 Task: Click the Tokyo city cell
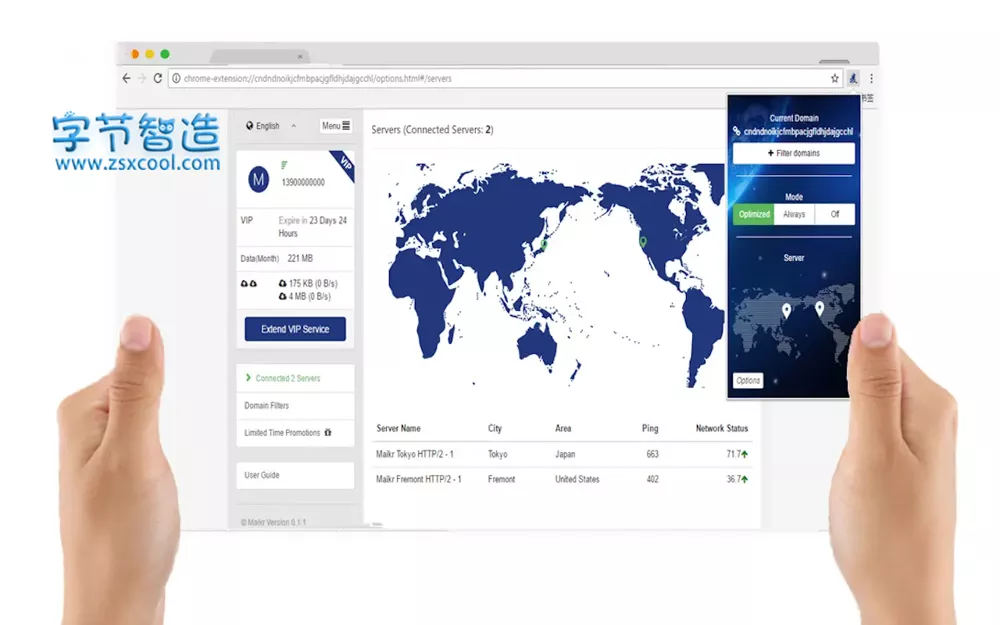point(497,454)
